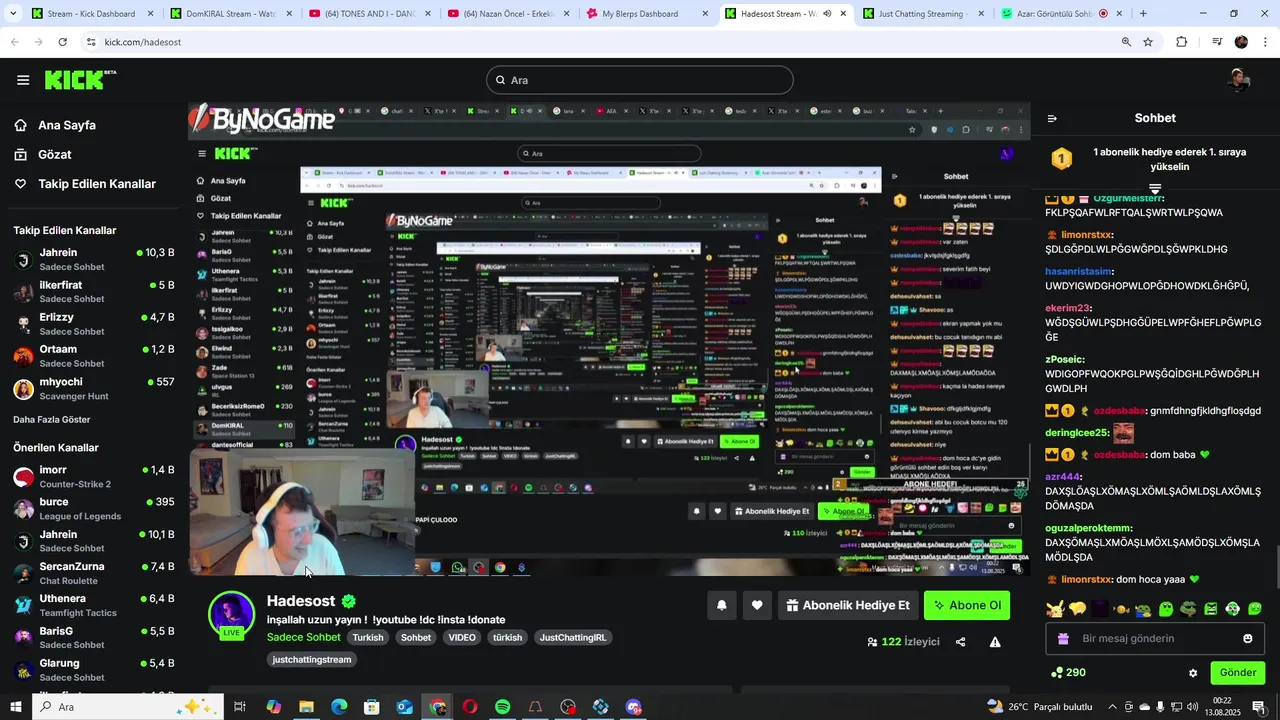This screenshot has height=720, width=1280.
Task: Open the mhyochi channel
Action: (x=94, y=388)
